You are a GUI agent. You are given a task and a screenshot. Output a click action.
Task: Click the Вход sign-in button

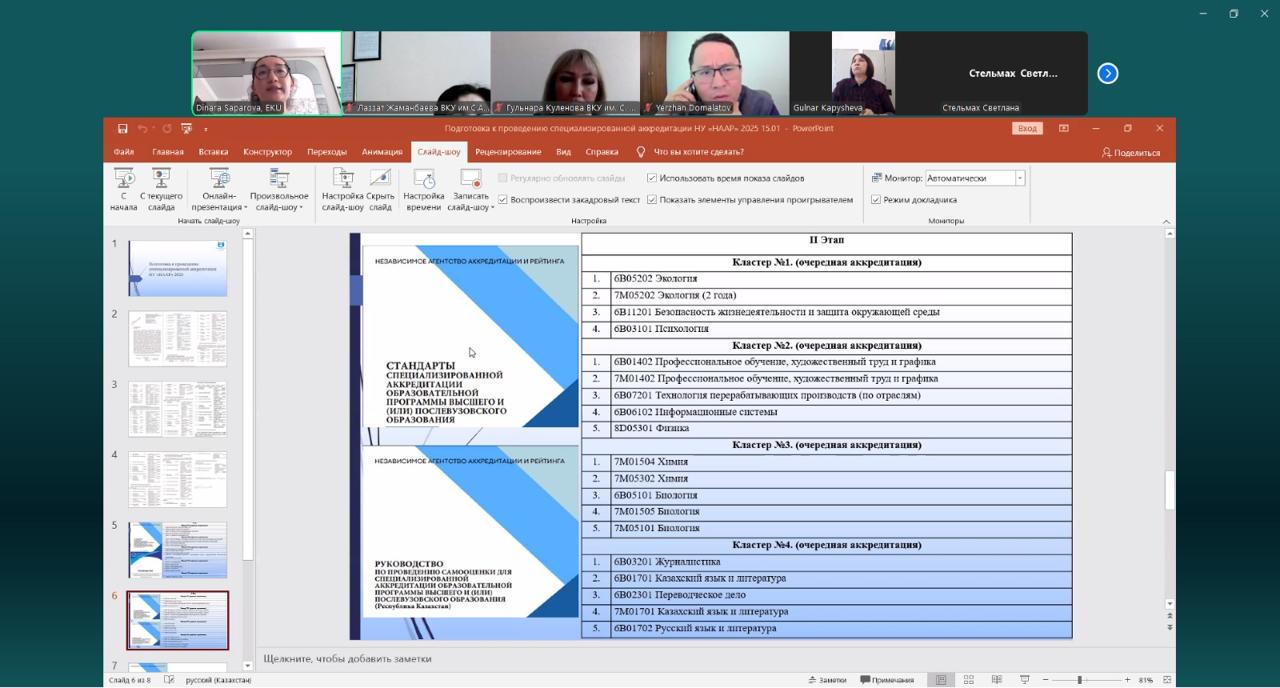[1026, 129]
